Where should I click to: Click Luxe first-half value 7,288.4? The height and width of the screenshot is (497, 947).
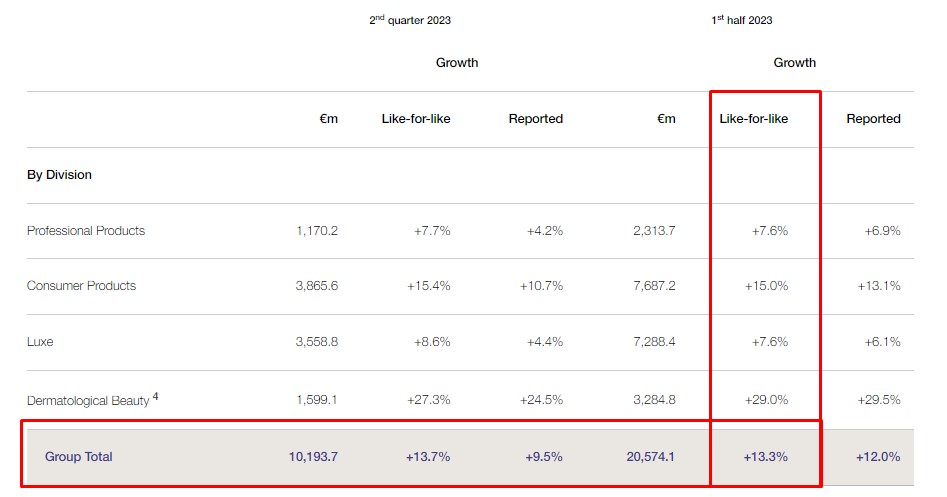[654, 342]
